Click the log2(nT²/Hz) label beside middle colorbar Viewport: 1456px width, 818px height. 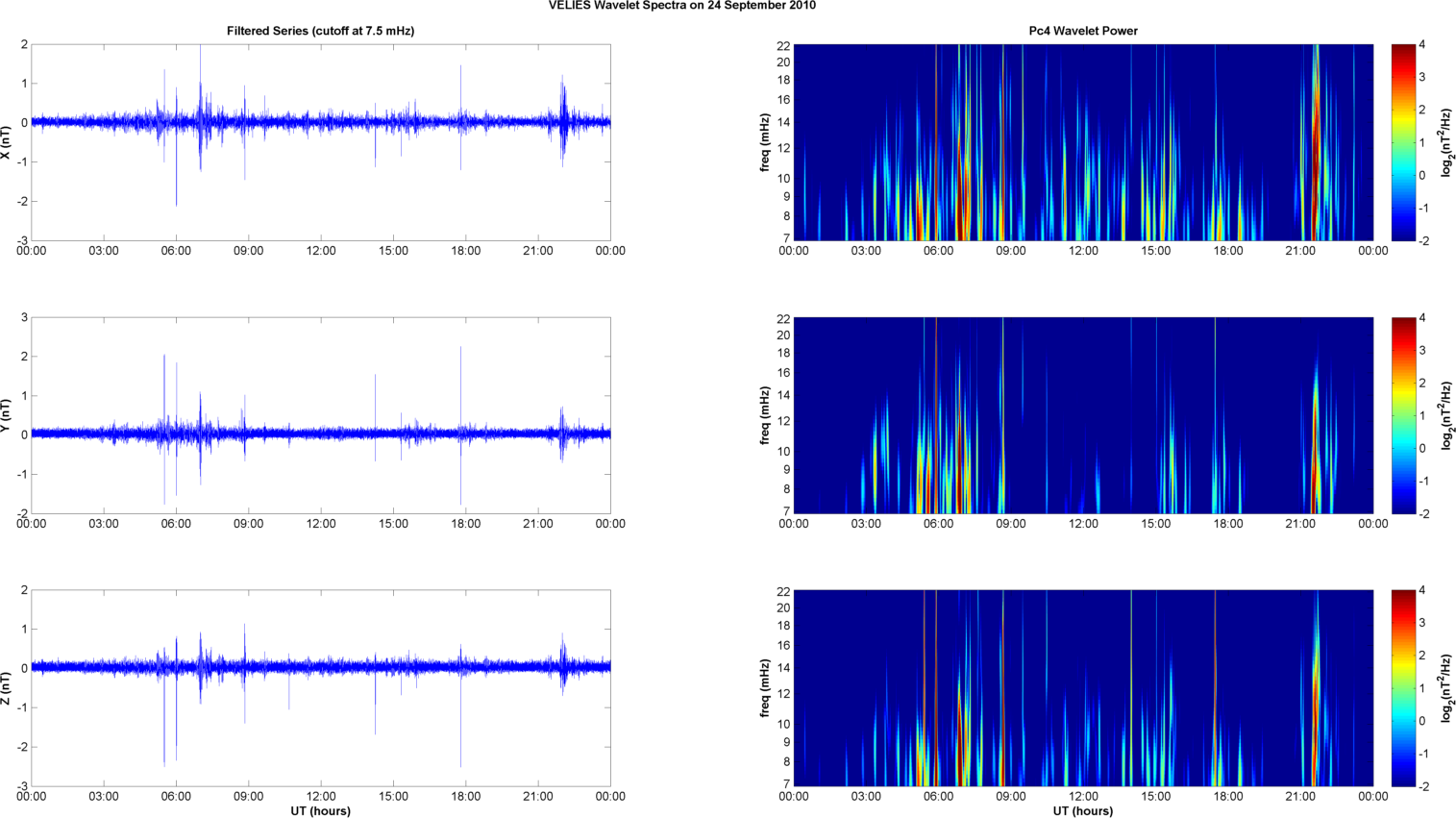click(x=1446, y=415)
